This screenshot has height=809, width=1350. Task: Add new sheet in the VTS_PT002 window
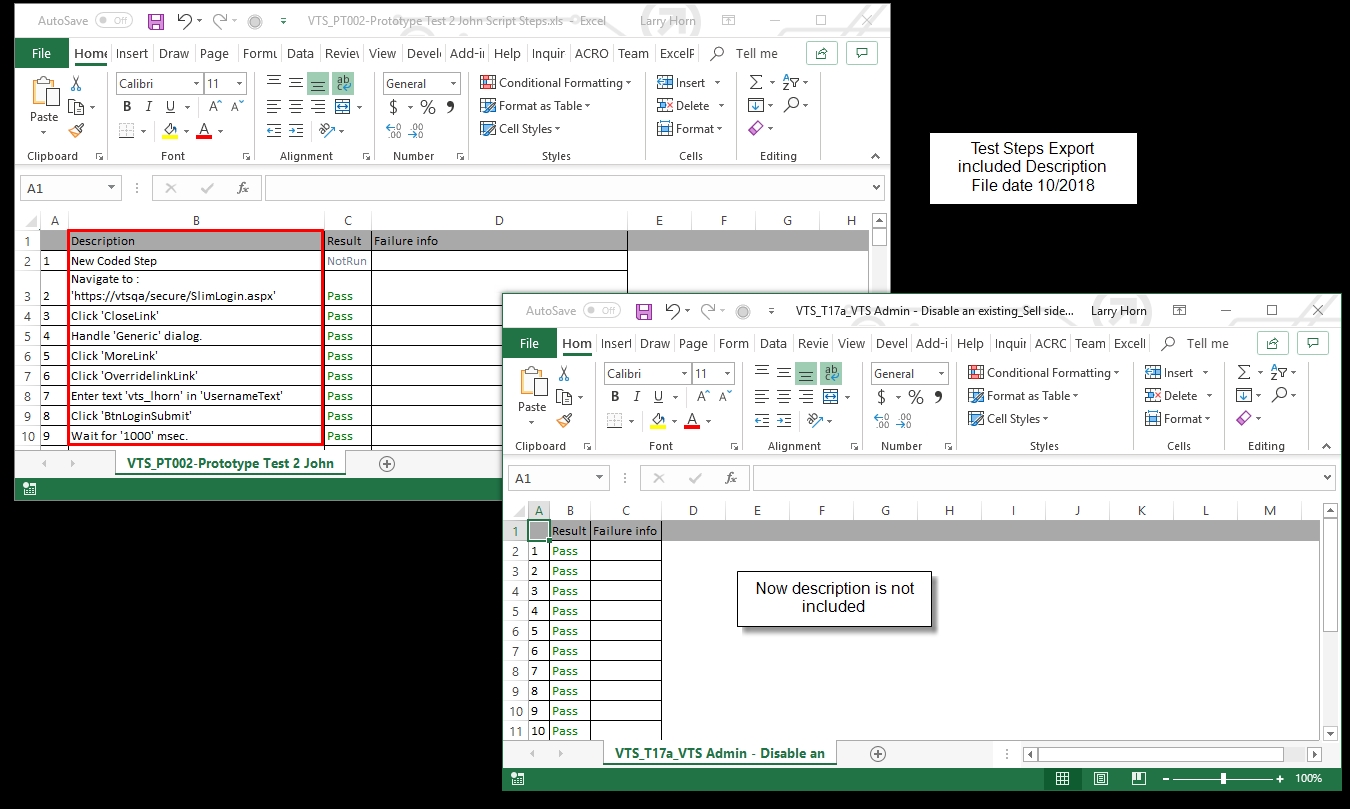click(387, 464)
